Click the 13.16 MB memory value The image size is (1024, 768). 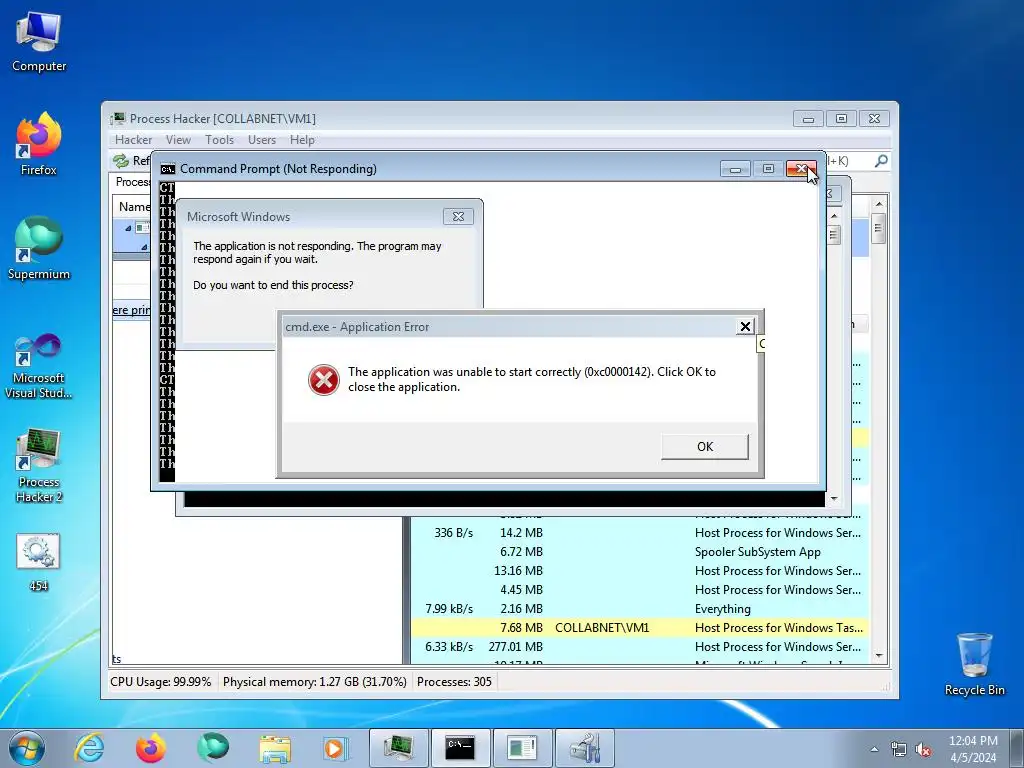(519, 571)
